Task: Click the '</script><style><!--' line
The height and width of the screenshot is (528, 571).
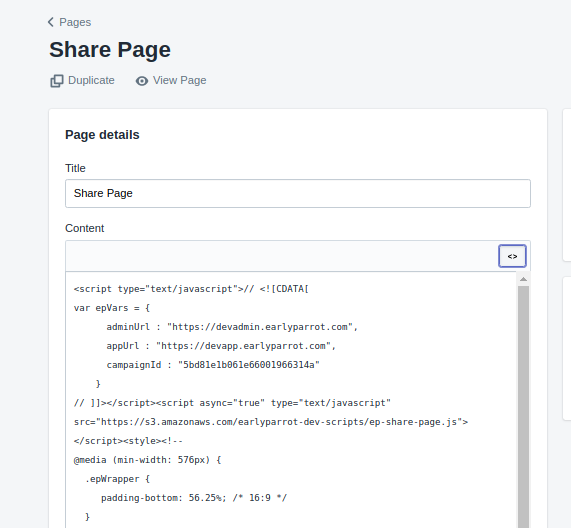Action: click(128, 441)
